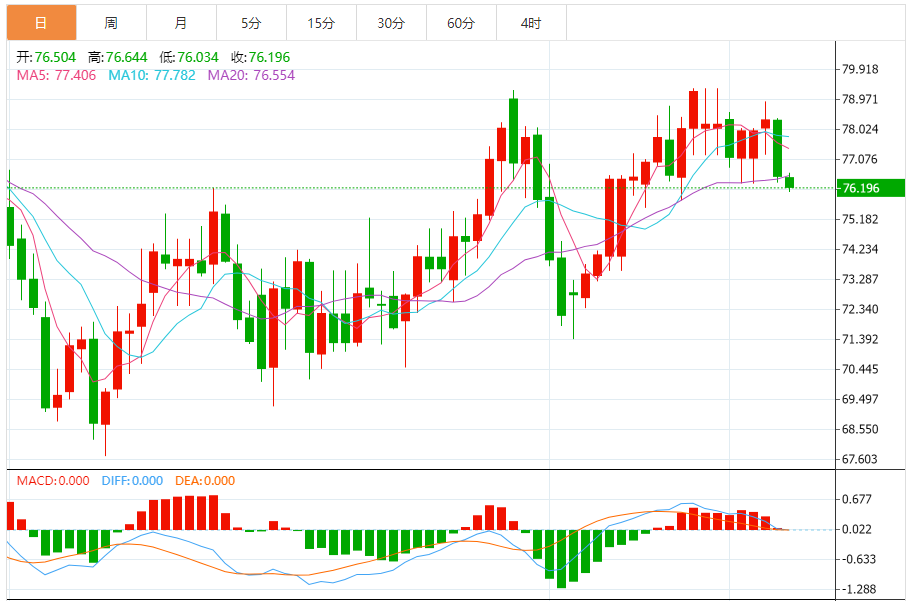Click the 74.234 price axis label
The image size is (913, 601).
click(860, 249)
